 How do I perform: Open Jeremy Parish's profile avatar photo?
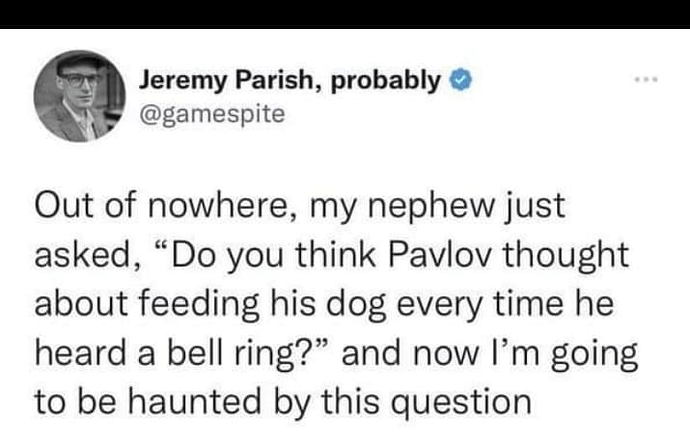(78, 97)
